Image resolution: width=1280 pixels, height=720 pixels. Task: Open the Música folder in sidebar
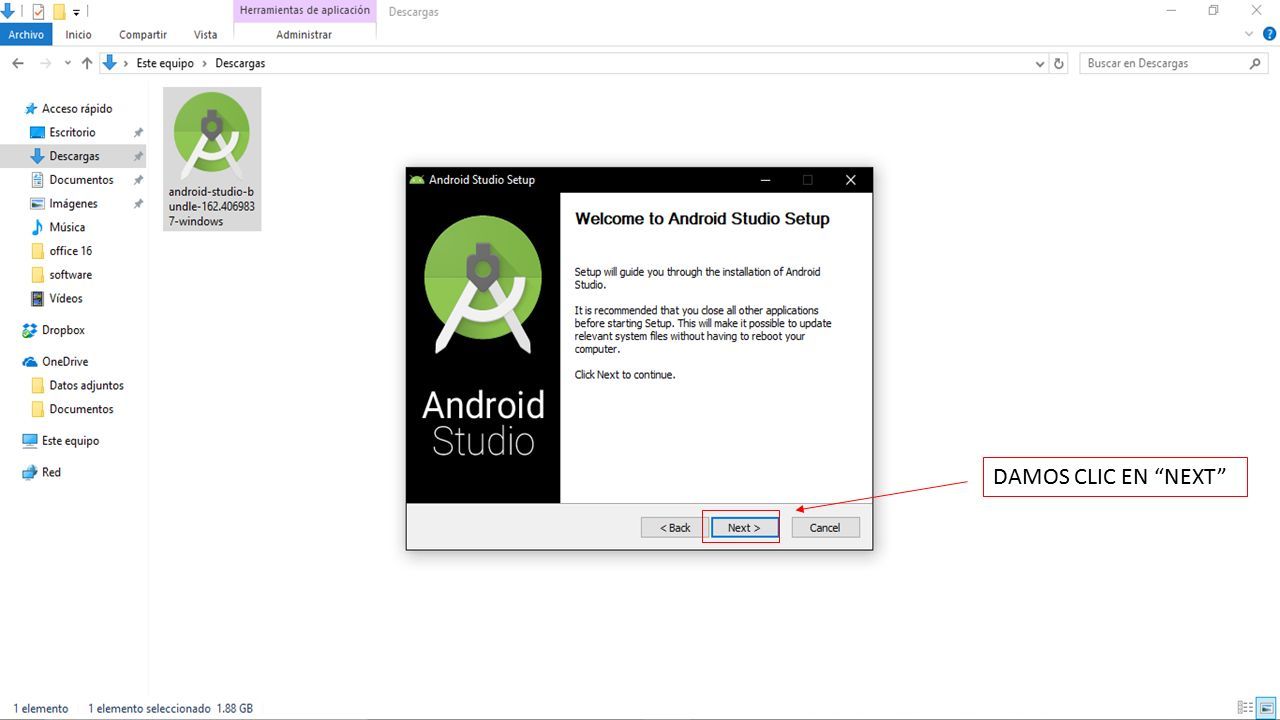(x=67, y=227)
